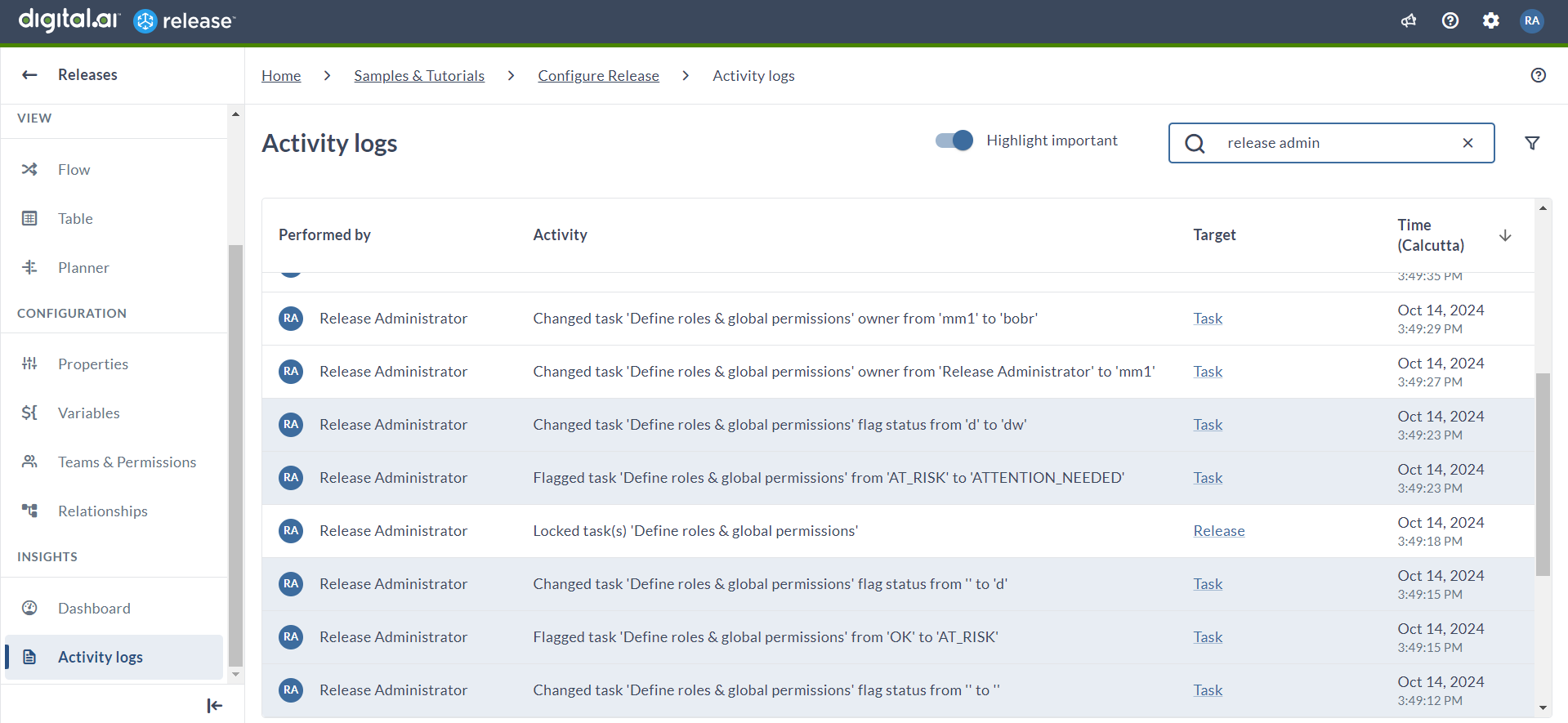
Task: Open Task link for owner 'mm1' to 'bobr'
Action: 1208,319
